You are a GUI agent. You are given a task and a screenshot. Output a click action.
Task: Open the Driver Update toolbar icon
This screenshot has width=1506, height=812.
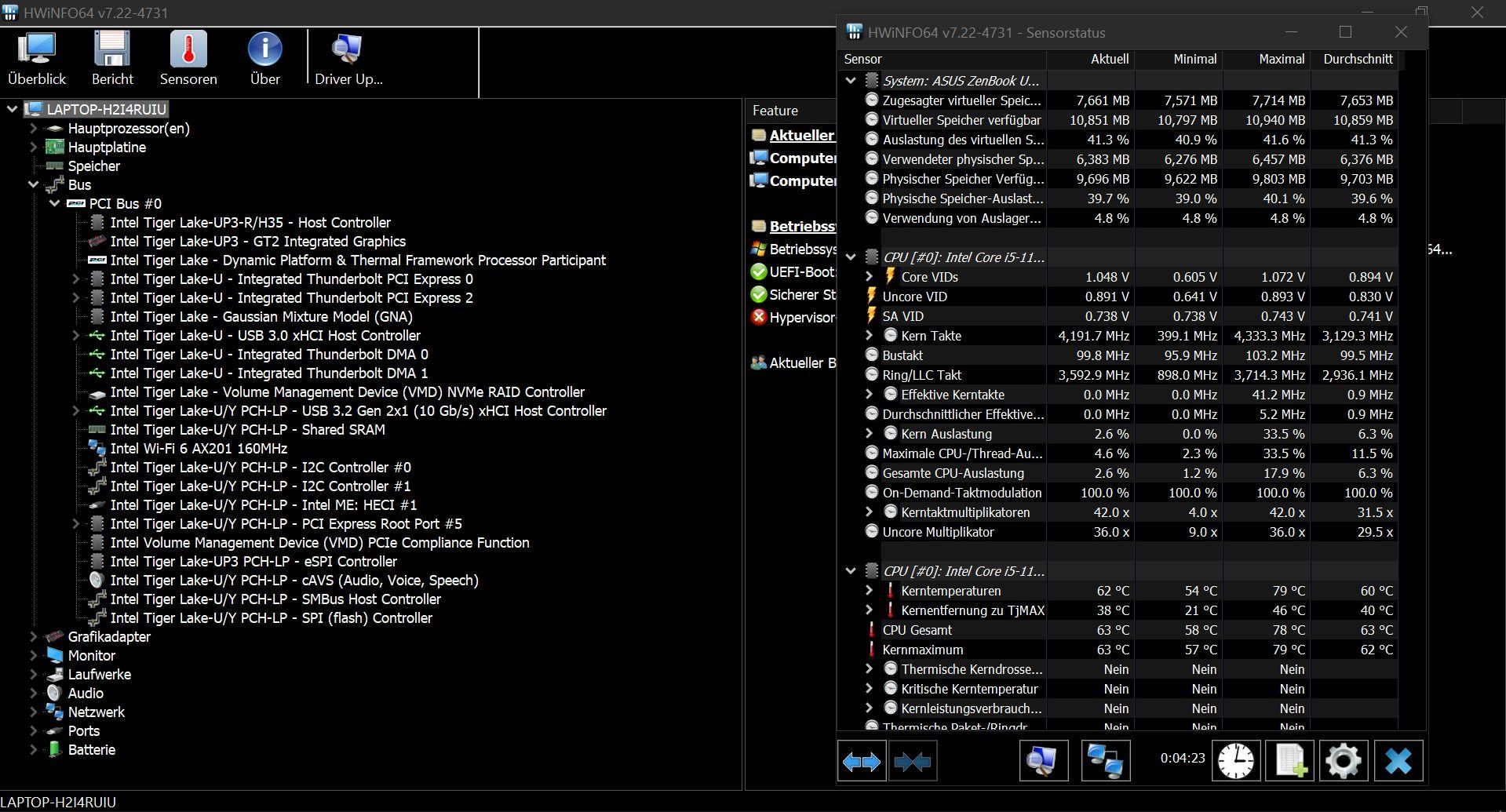click(x=348, y=58)
